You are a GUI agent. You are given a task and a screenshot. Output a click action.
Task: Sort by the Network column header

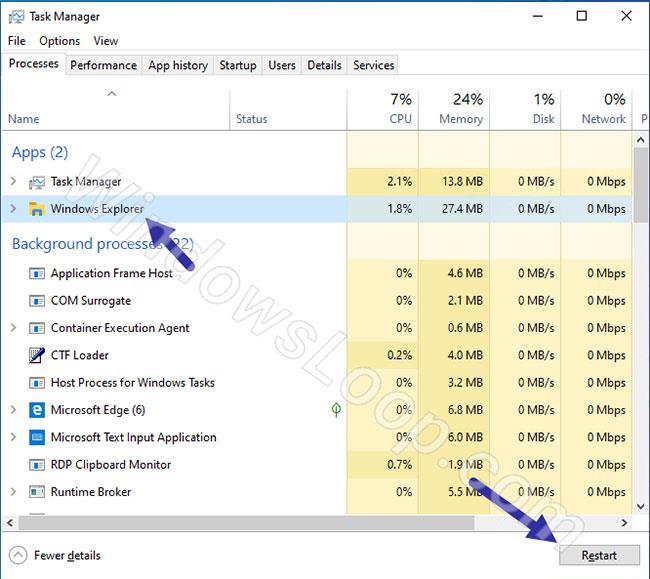tap(596, 110)
